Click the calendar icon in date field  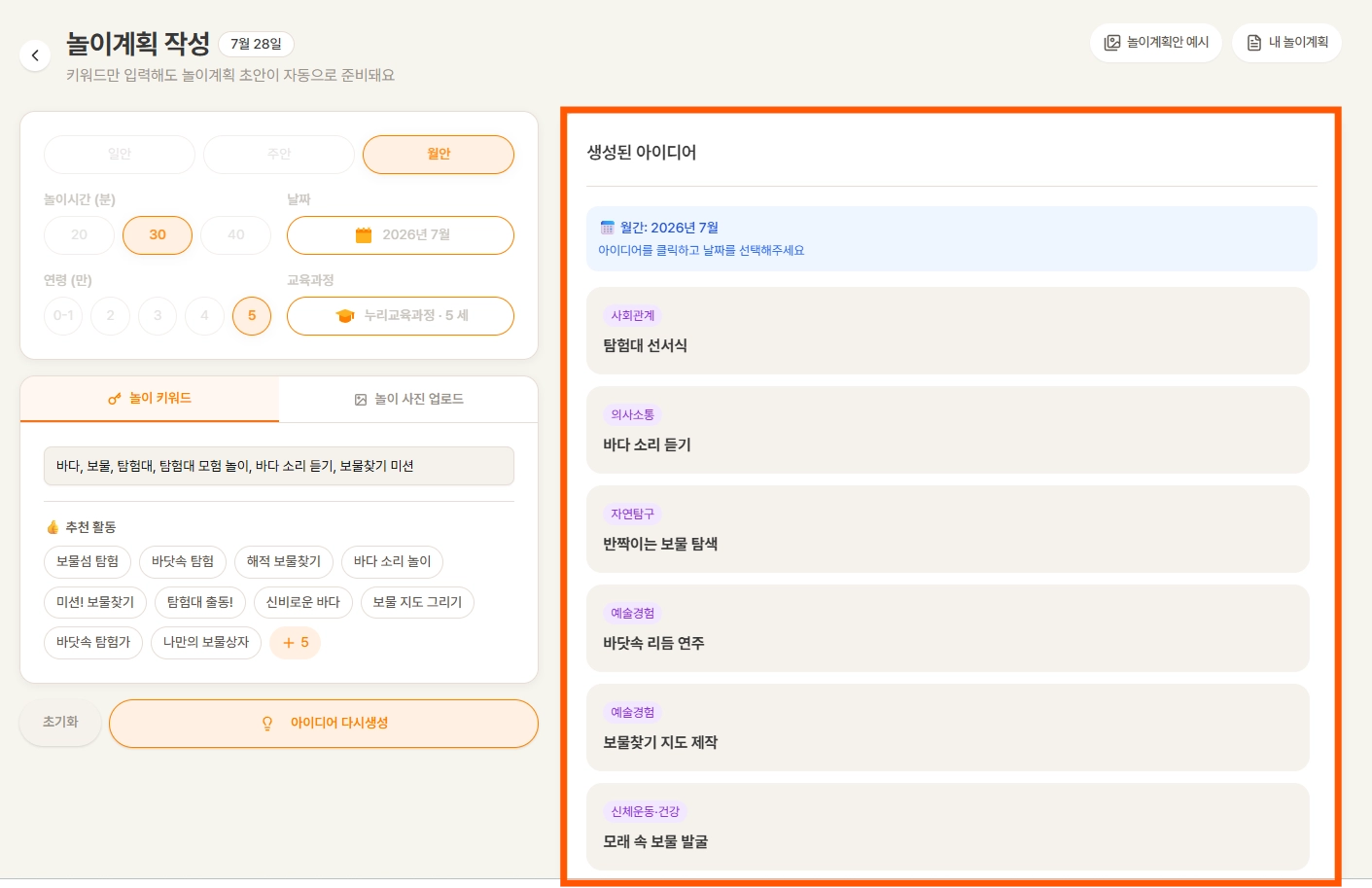tap(364, 235)
